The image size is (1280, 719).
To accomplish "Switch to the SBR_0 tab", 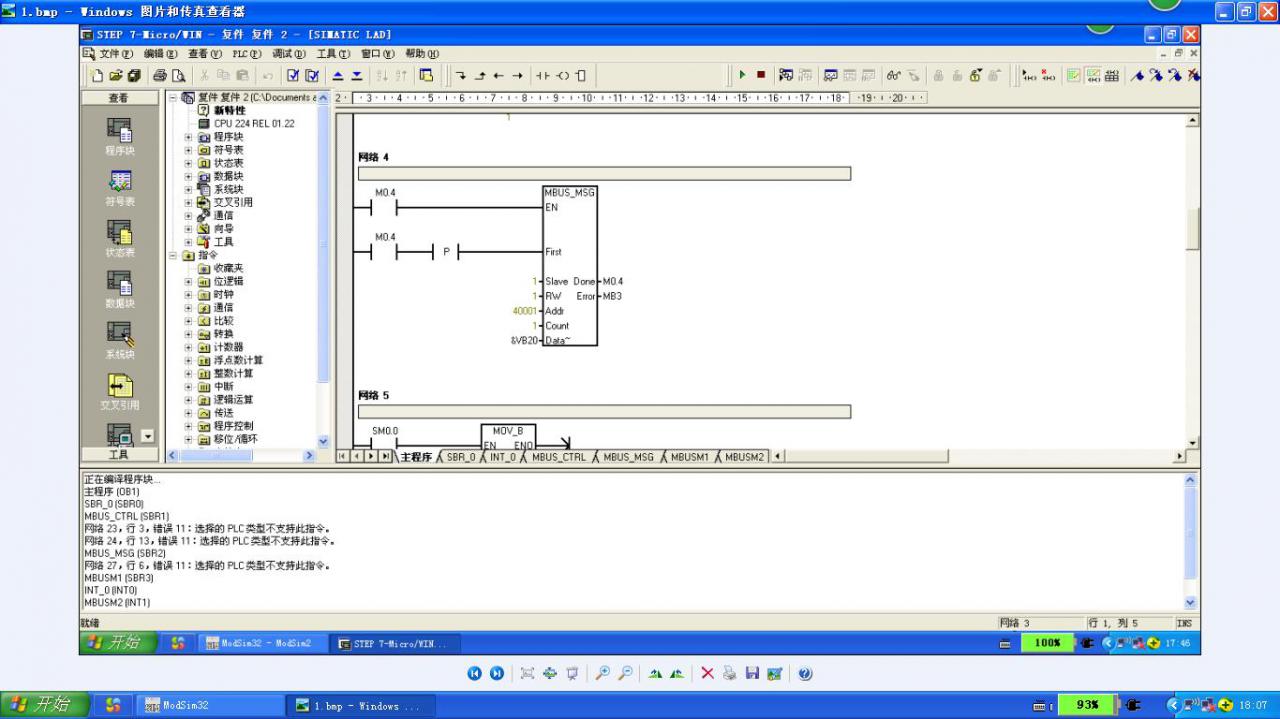I will pyautogui.click(x=460, y=457).
